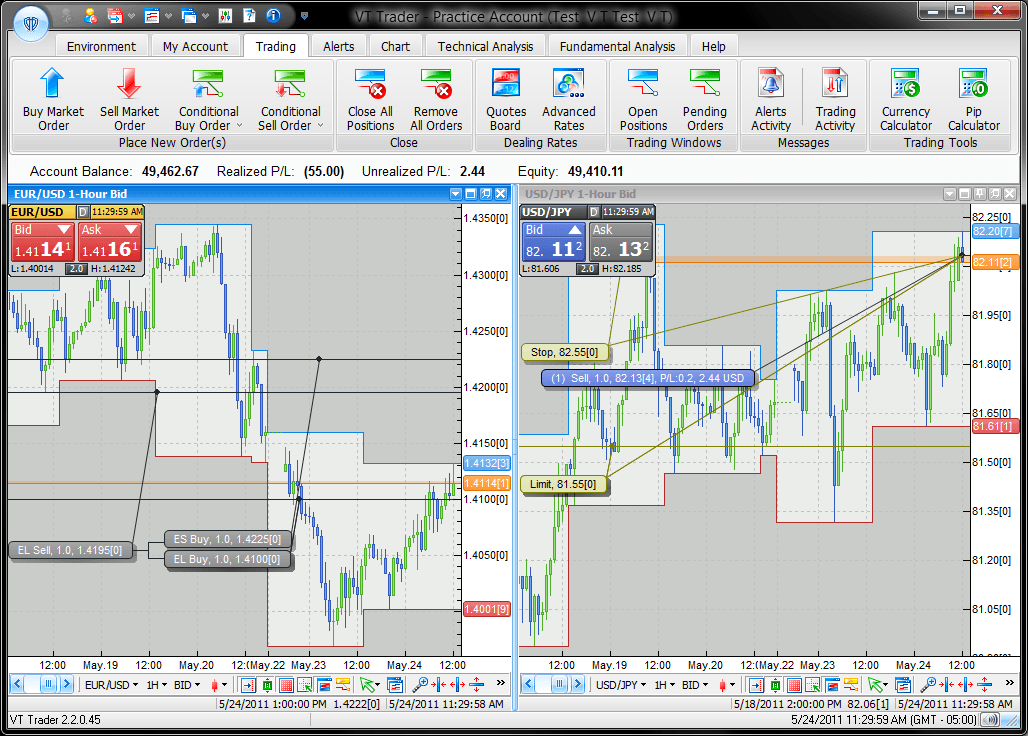
Task: Click the candlestick chart icon in title bar
Action: pos(225,16)
